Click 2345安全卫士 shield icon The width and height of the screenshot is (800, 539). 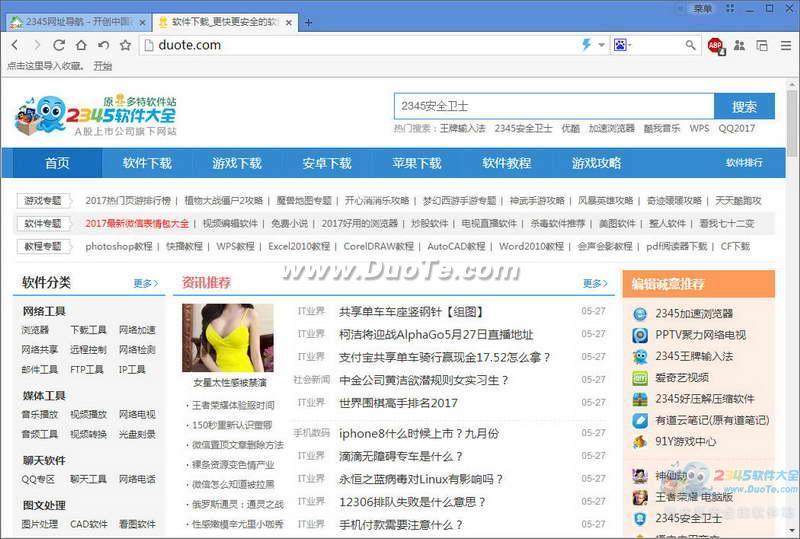[x=640, y=519]
